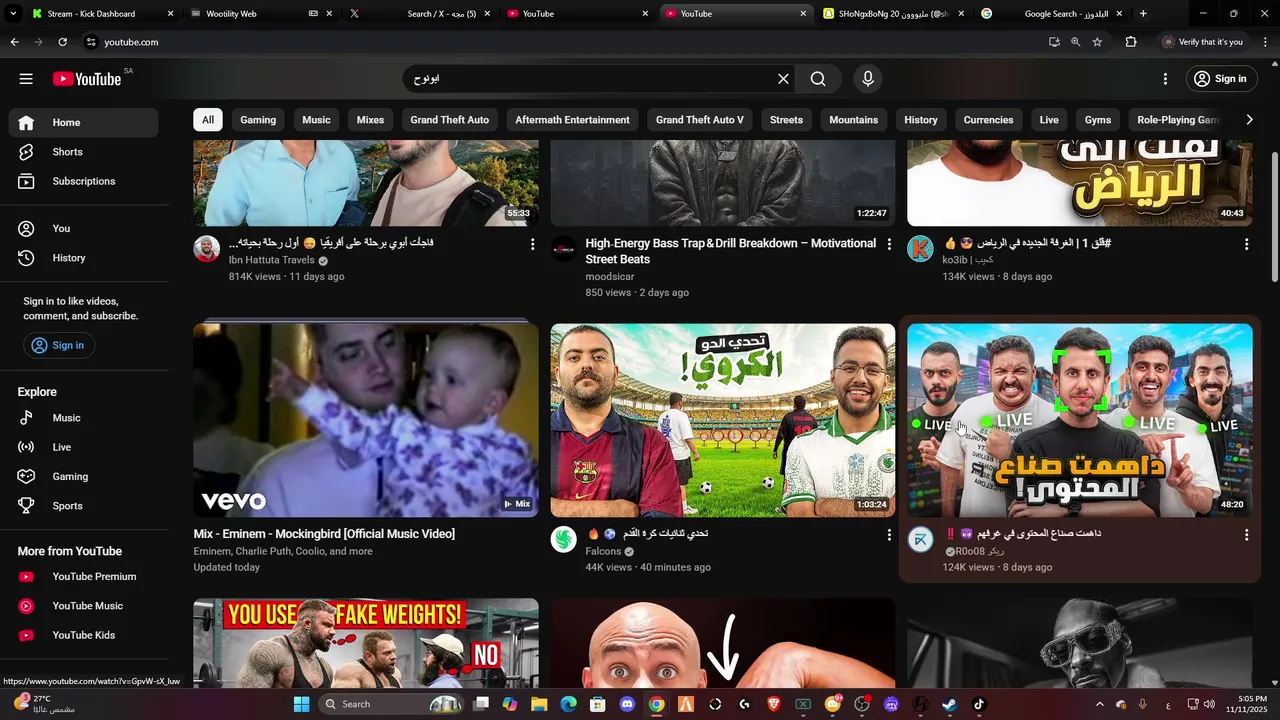
Task: Click the Sign in button at top right
Action: 1220,79
